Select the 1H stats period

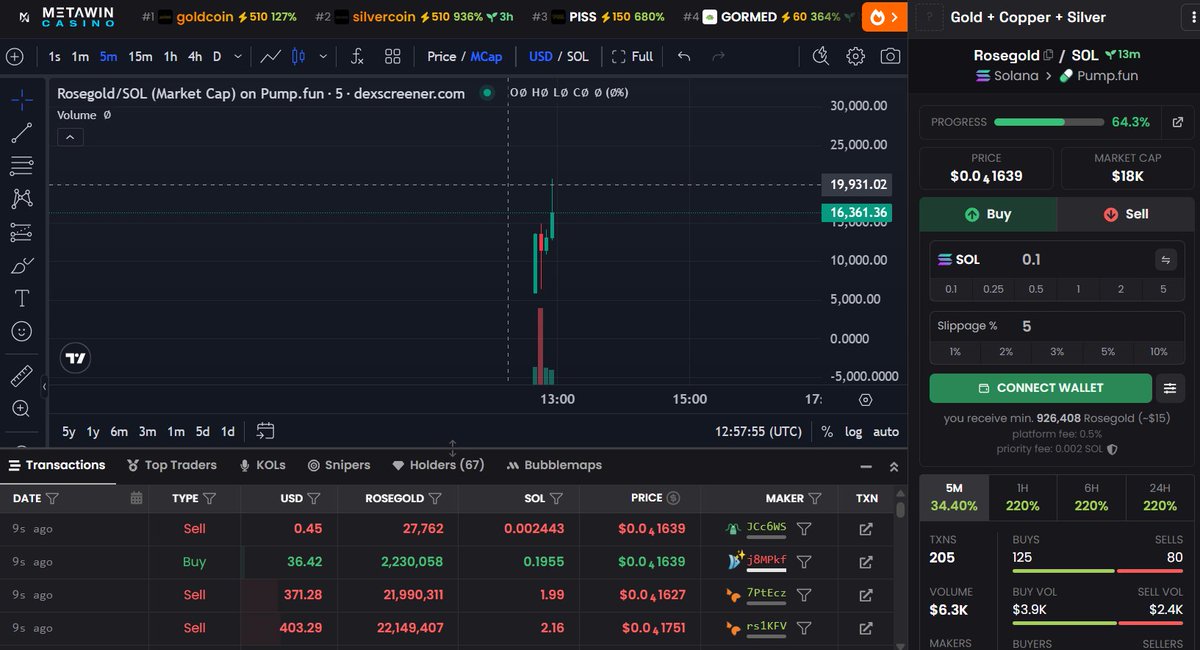click(1022, 497)
